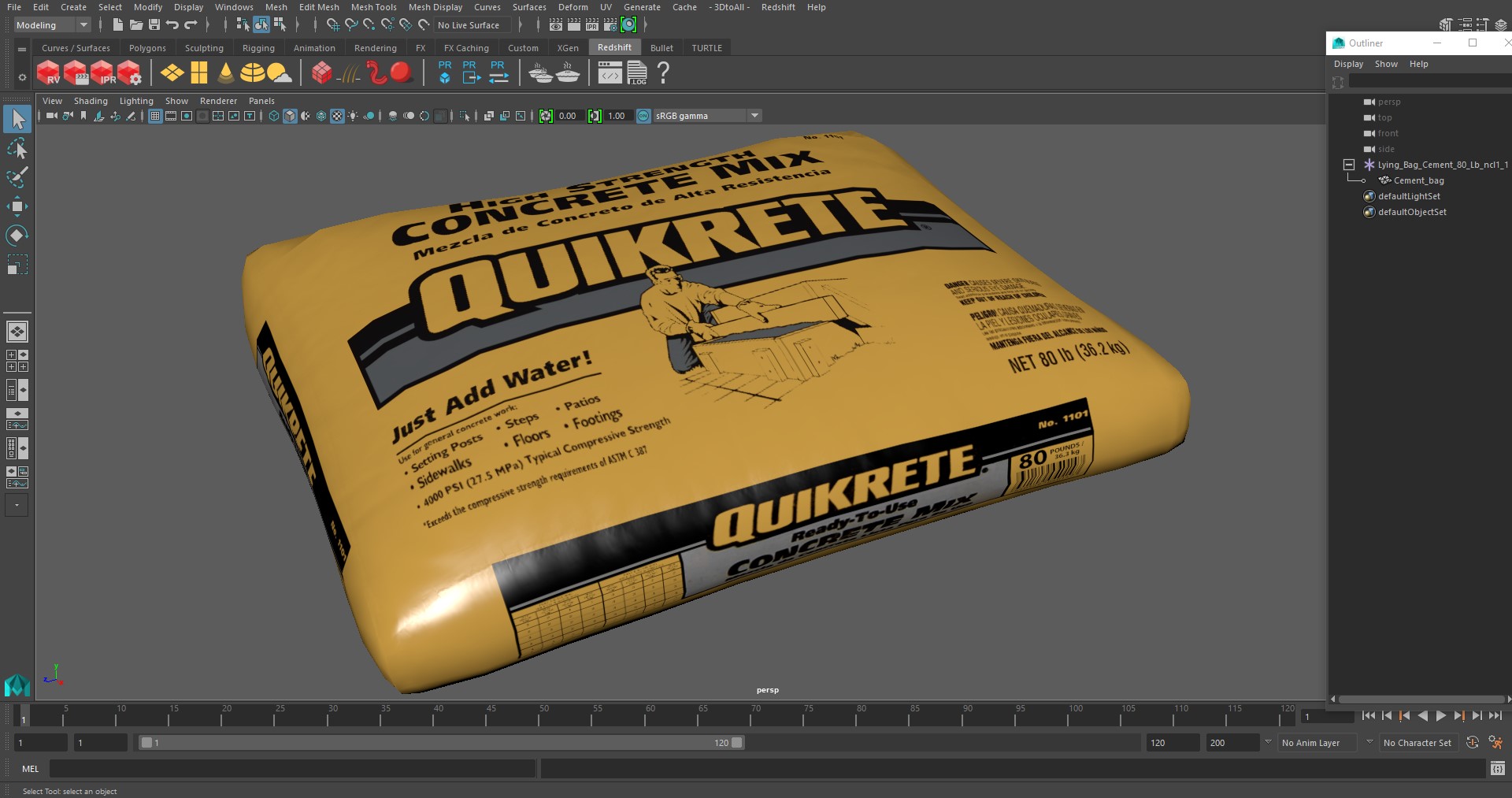Screen dimensions: 1512x798
Task: Click the Outliner horizontal scrollbar
Action: tap(1421, 699)
